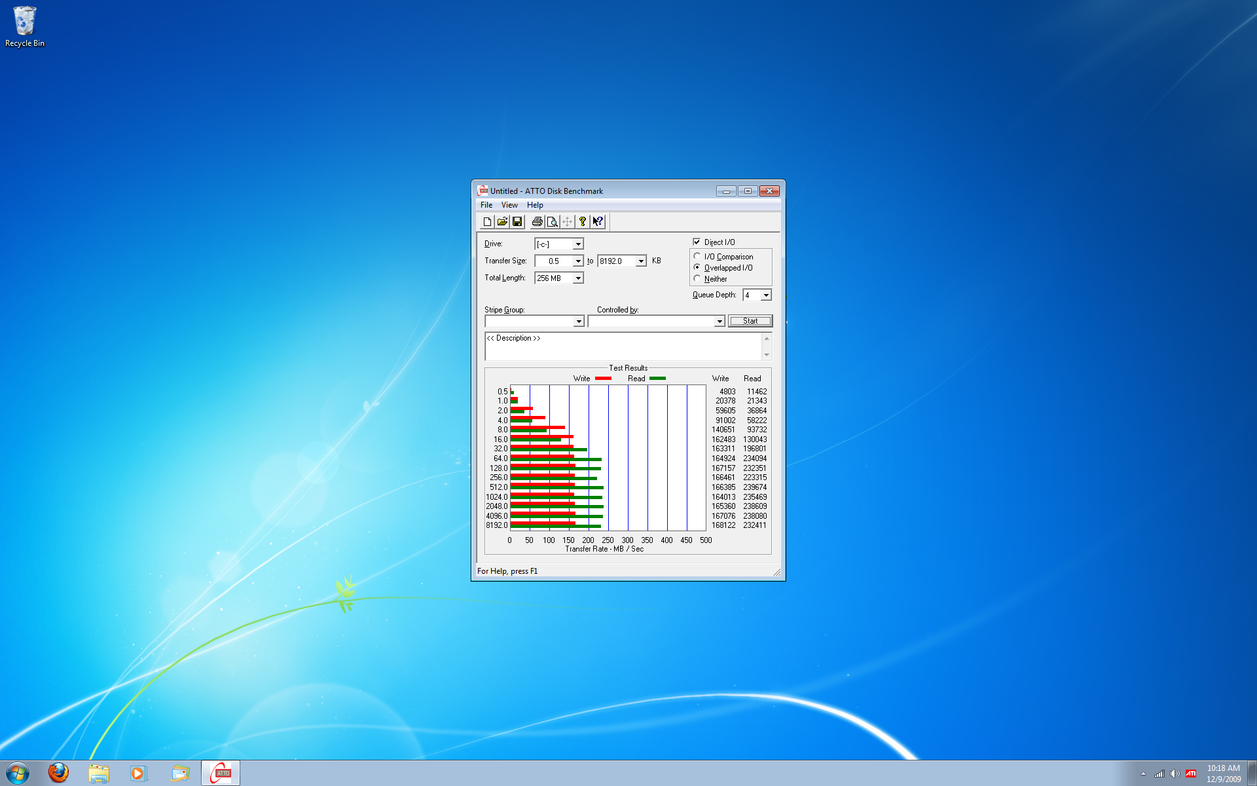Click into the Description text box
This screenshot has height=786, width=1257.
click(622, 346)
